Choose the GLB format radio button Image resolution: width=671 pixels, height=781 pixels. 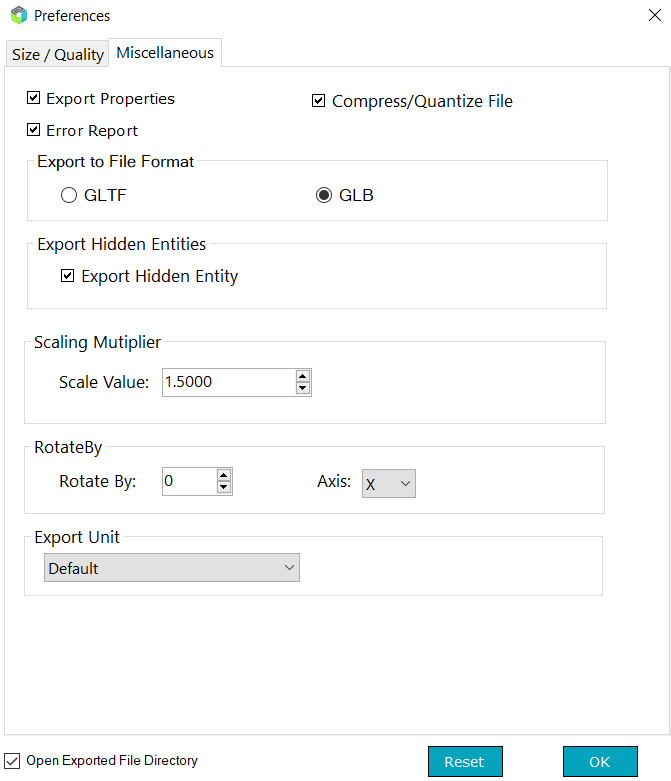coord(324,195)
